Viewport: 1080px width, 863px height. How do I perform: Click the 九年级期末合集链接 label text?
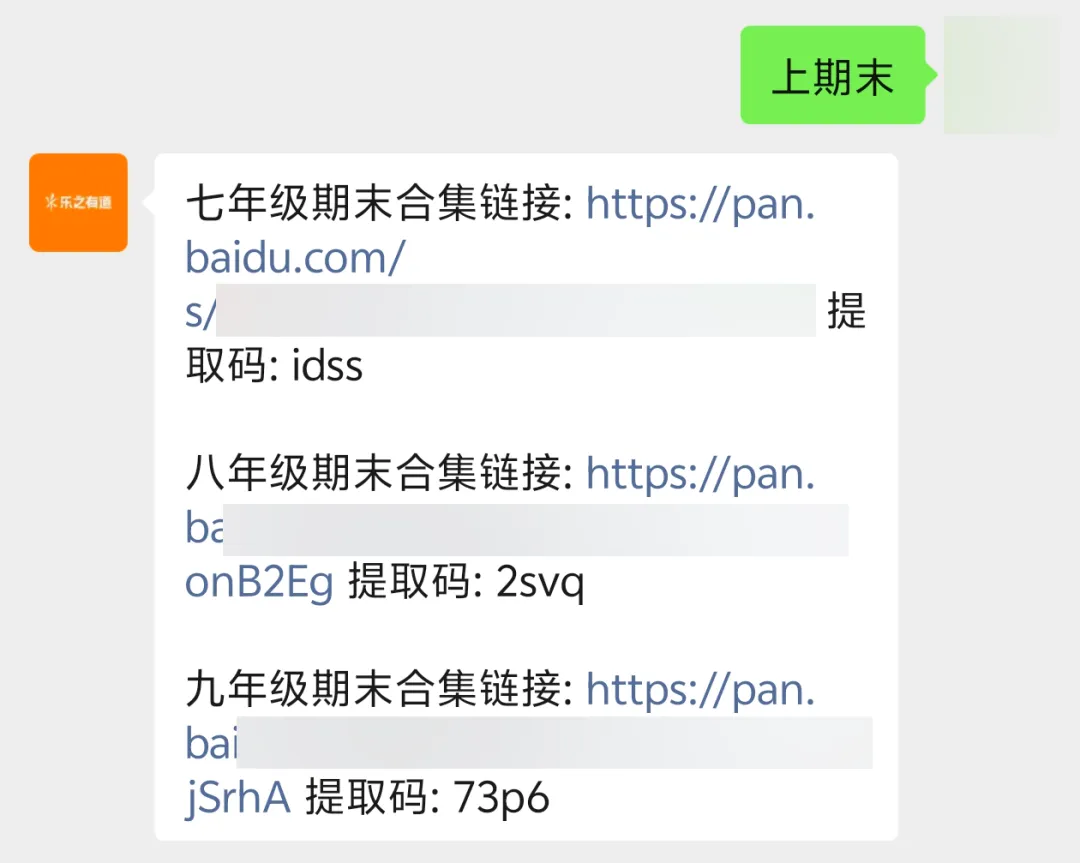click(373, 689)
